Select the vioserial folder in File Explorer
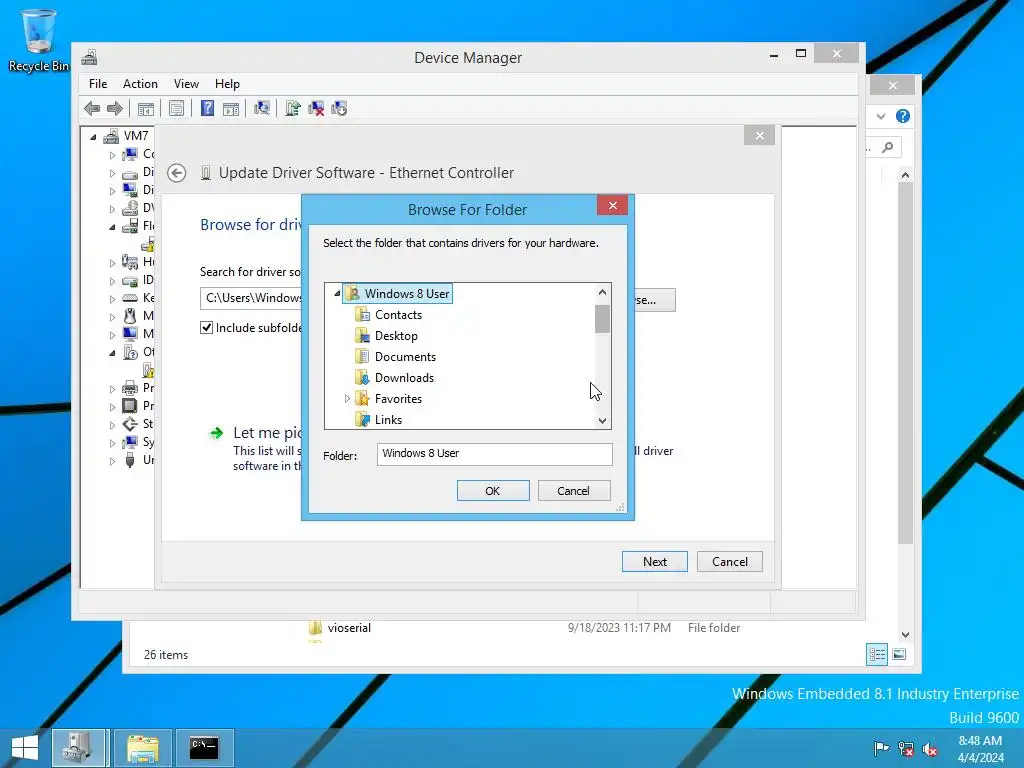The height and width of the screenshot is (768, 1024). click(349, 628)
